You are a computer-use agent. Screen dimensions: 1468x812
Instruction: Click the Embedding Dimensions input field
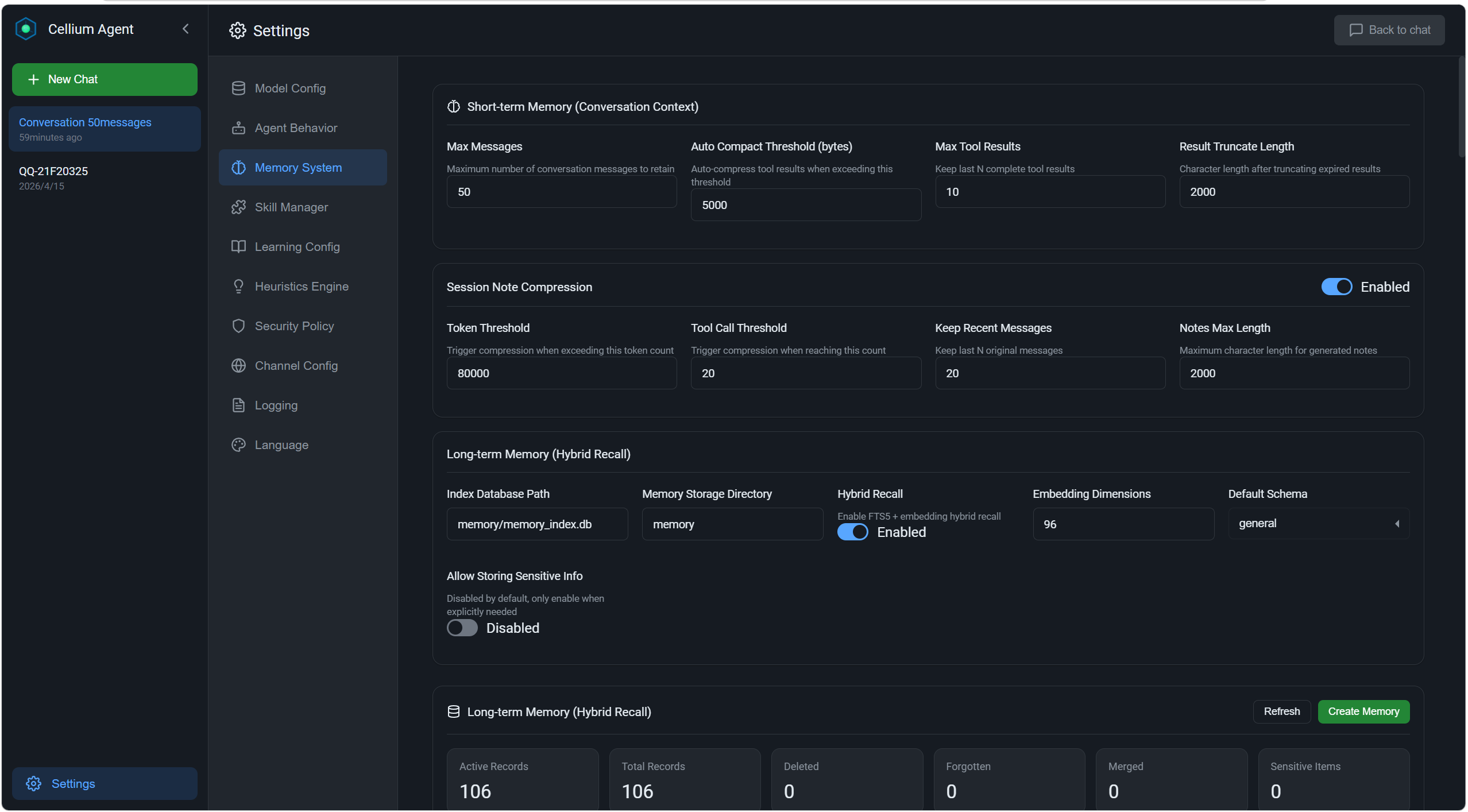(1123, 524)
